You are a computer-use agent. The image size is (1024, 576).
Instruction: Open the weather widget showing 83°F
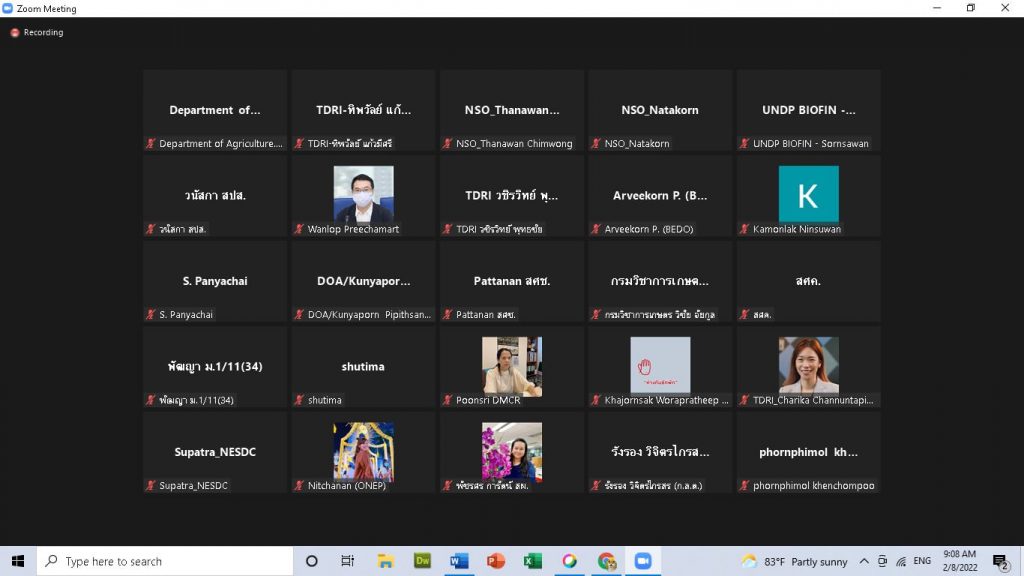coord(795,561)
